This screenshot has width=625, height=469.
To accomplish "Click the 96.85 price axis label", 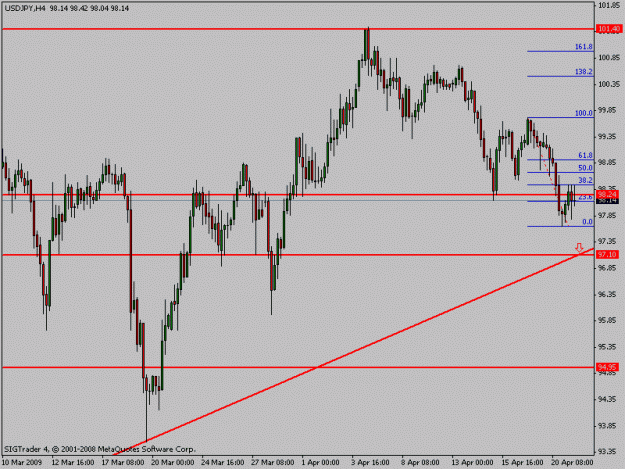I will click(x=608, y=268).
